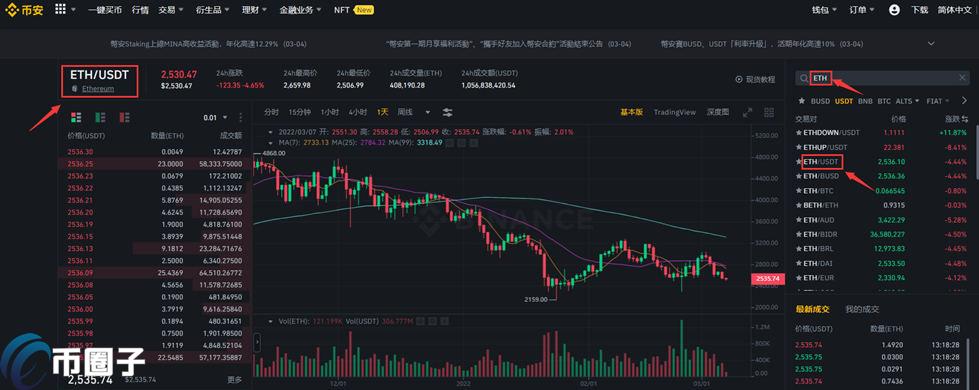Click the user account profile icon
This screenshot has height=390, width=979.
click(894, 9)
